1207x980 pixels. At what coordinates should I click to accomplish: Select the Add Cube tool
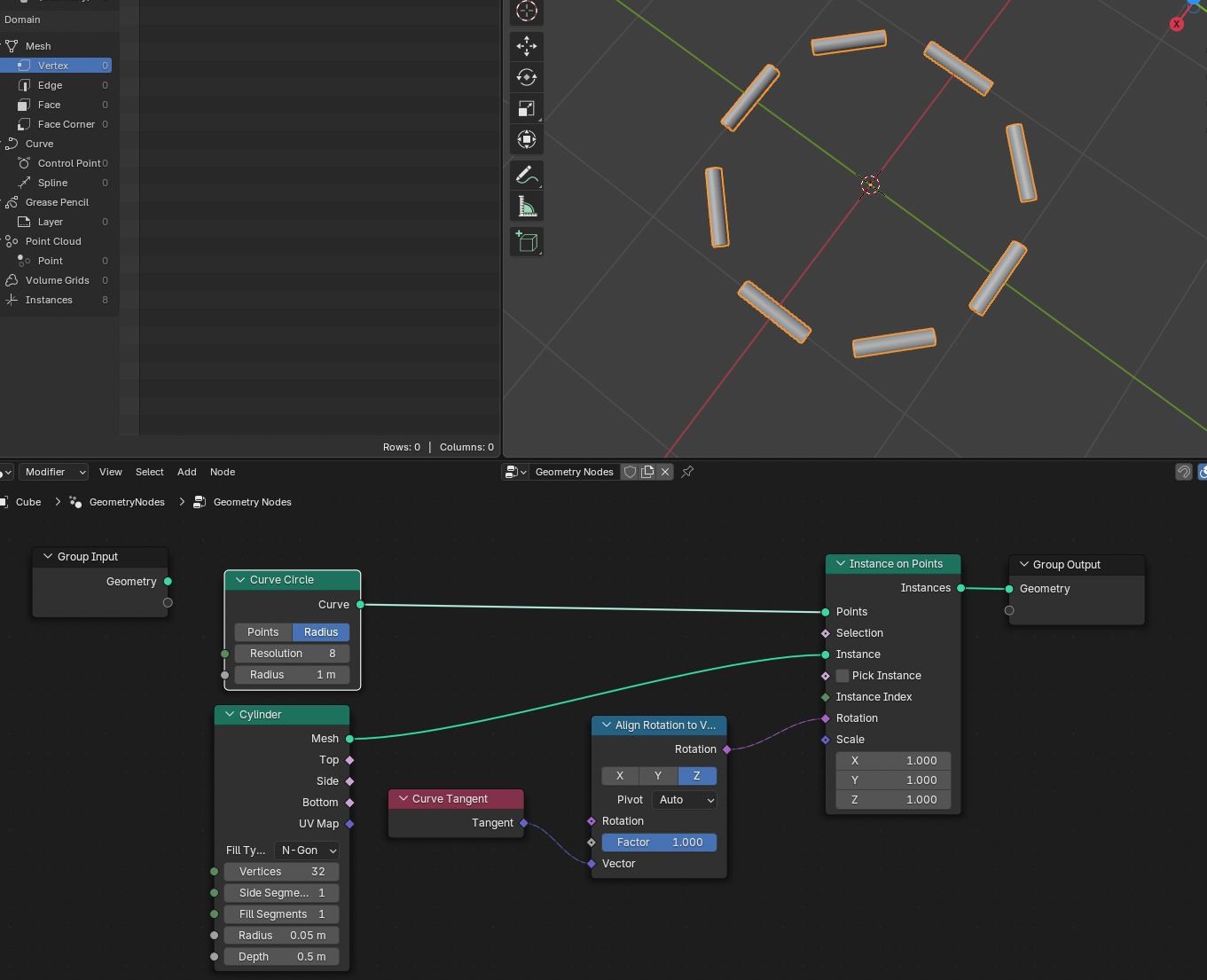click(x=527, y=241)
